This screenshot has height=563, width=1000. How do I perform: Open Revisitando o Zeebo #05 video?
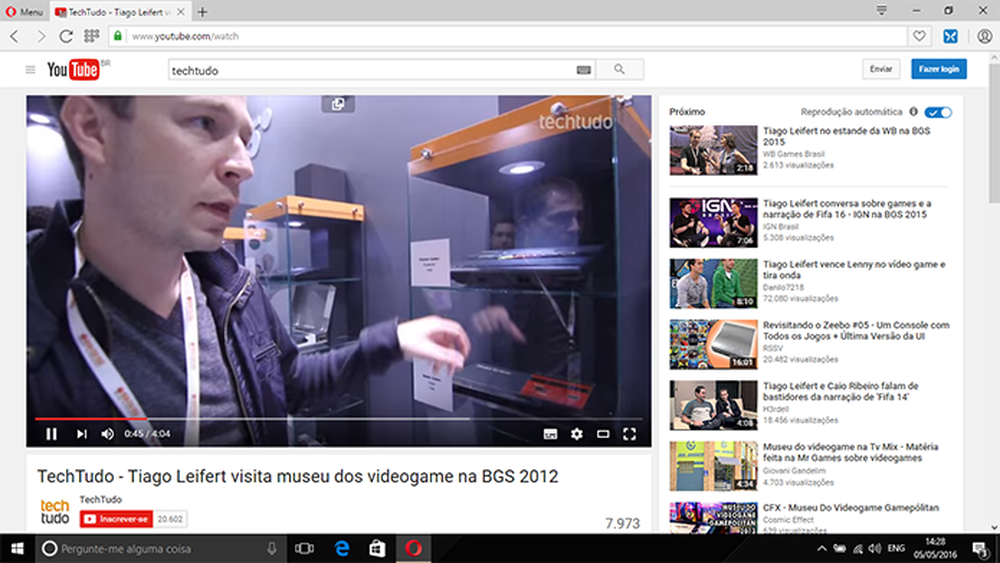click(856, 330)
